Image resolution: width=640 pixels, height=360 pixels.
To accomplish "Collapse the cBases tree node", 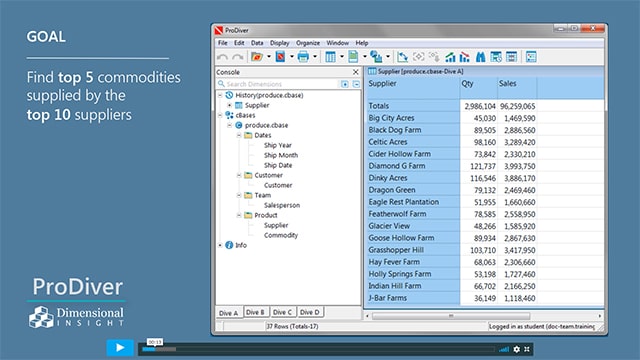I will pos(220,115).
